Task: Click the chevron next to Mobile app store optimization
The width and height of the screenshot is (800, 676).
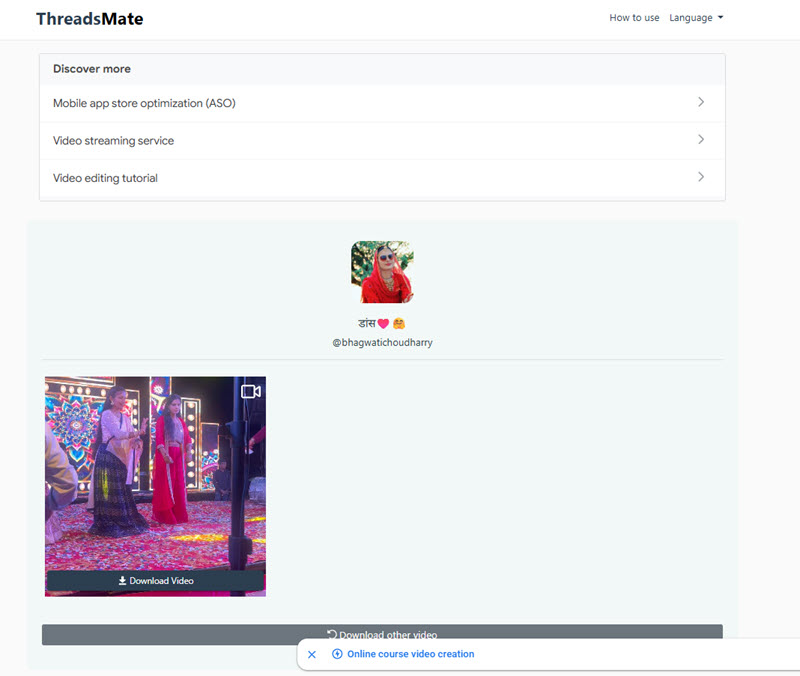Action: coord(701,103)
